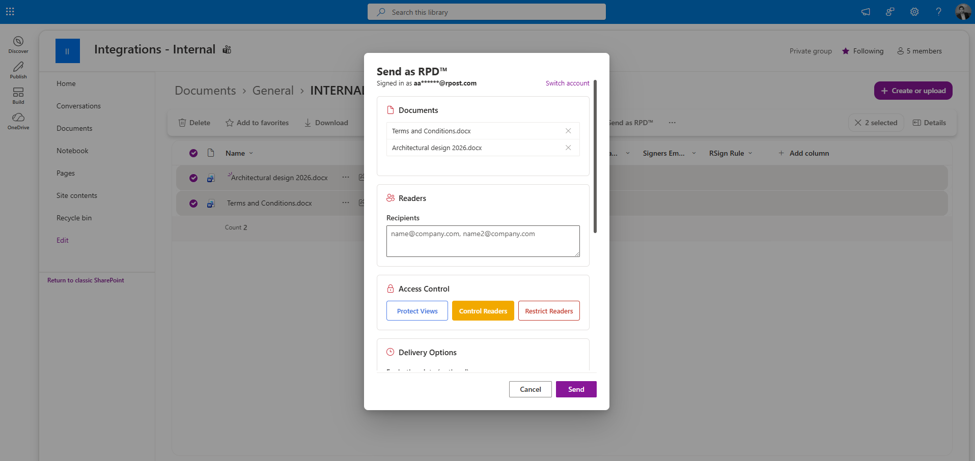
Task: Remove Architectural design 2026.docx from dialog
Action: click(568, 147)
